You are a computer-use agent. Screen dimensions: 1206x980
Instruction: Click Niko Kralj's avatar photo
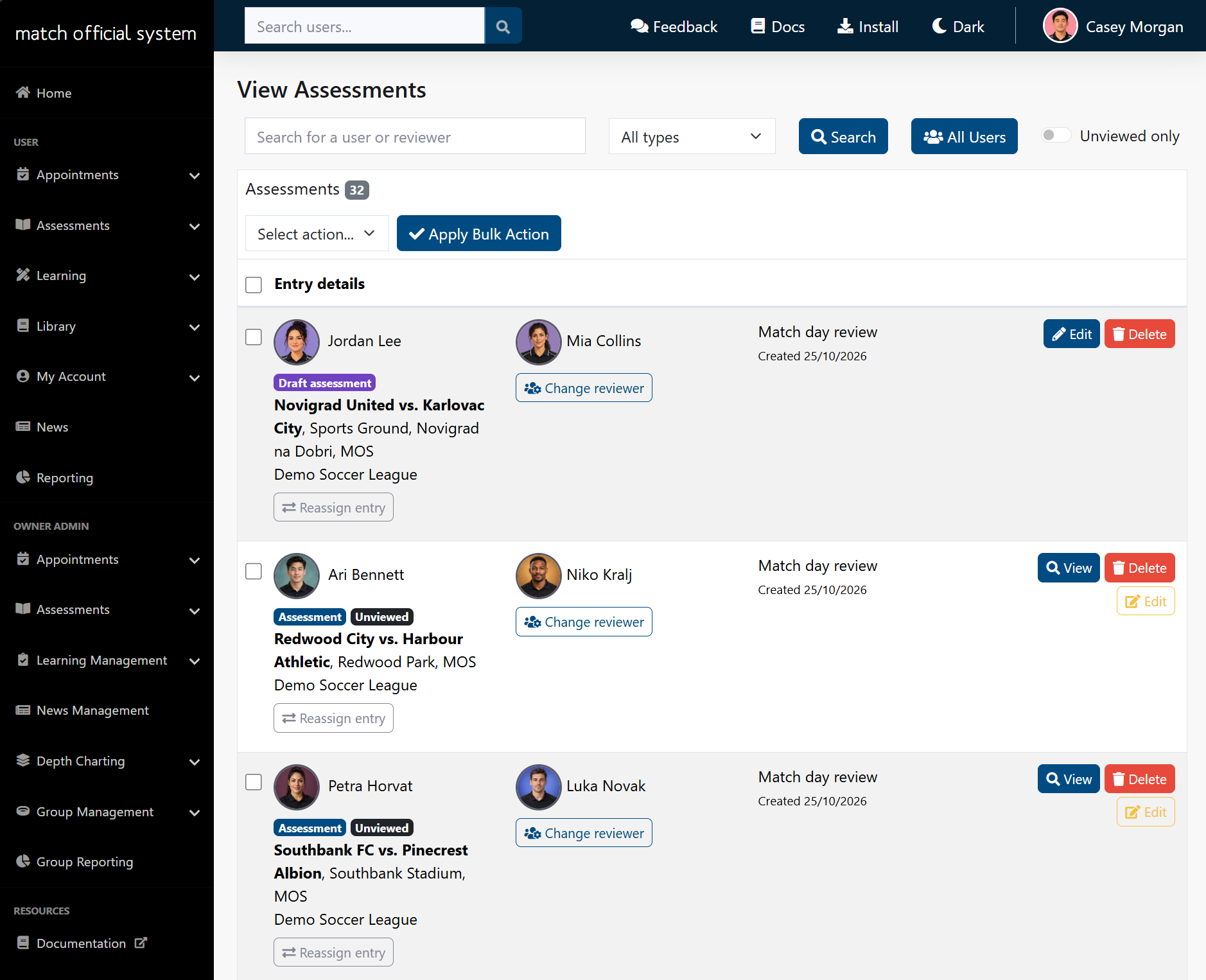pos(538,575)
